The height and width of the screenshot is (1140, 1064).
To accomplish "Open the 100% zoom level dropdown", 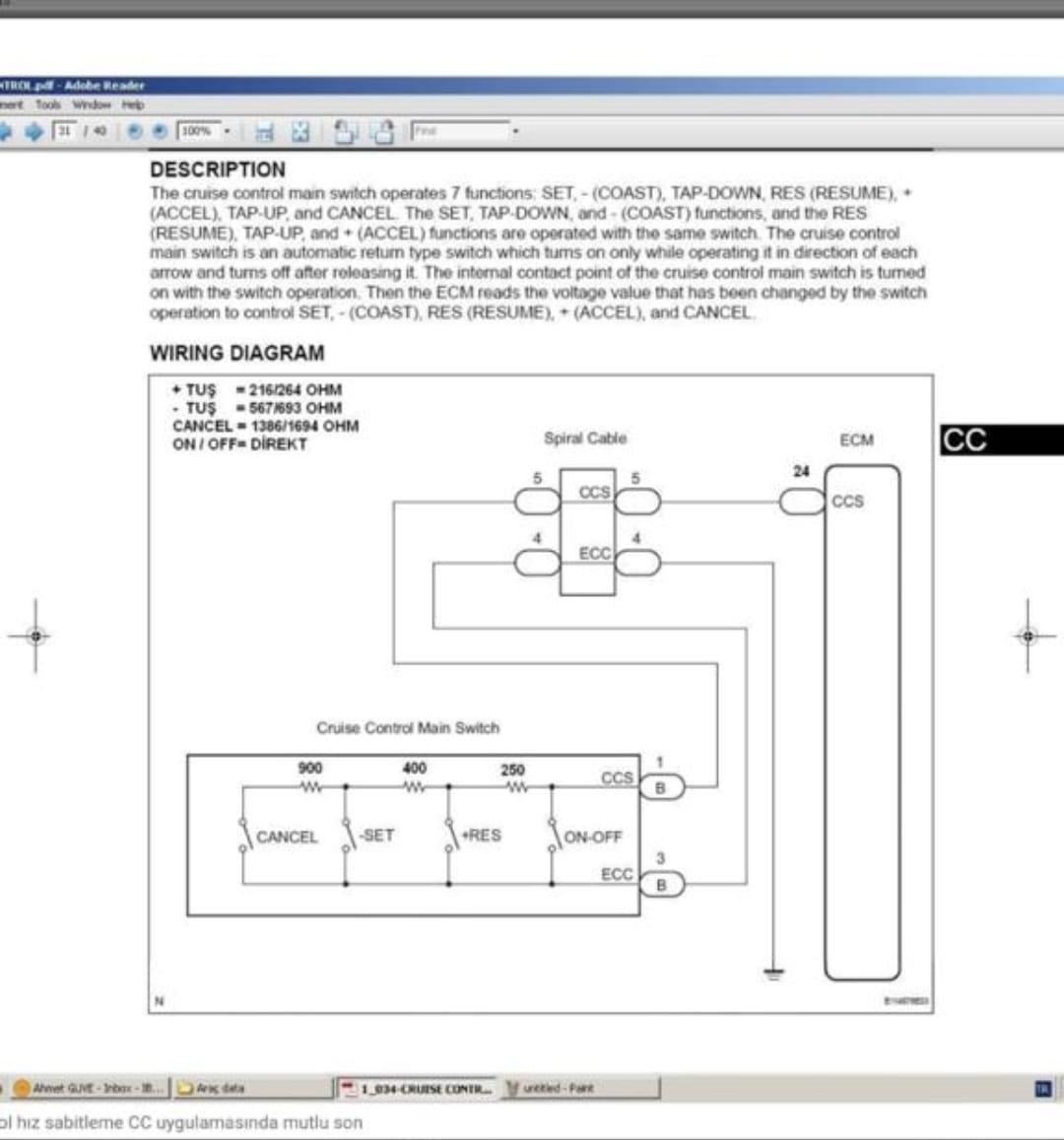I will point(228,131).
